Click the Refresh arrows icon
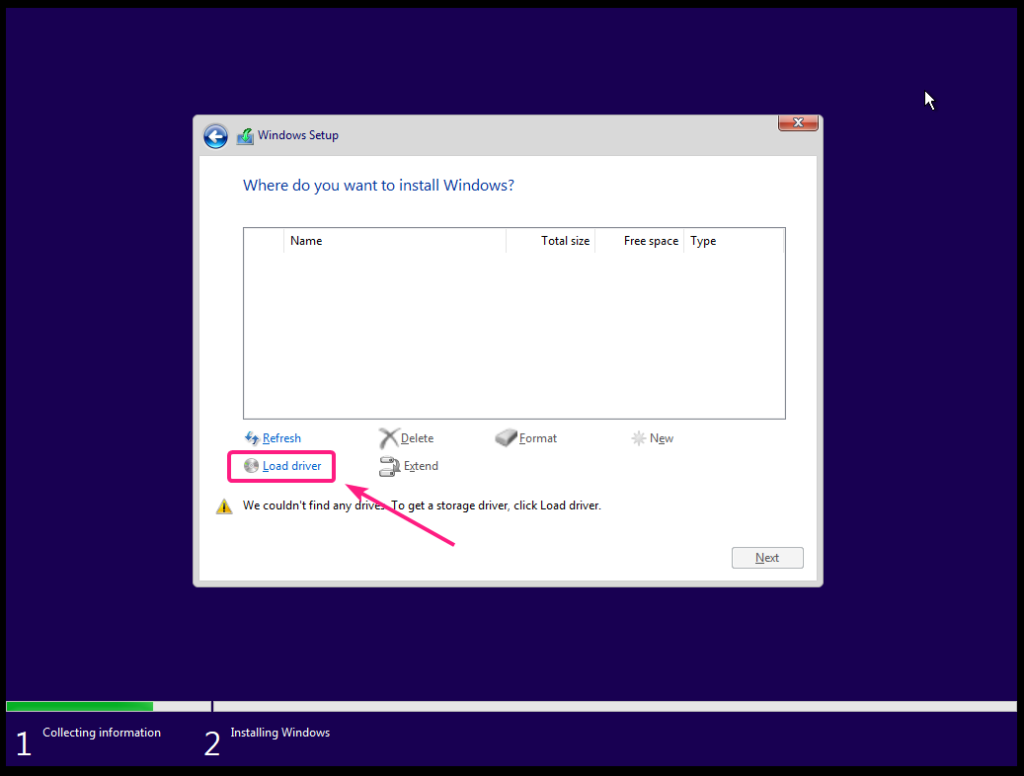The width and height of the screenshot is (1024, 776). [251, 438]
